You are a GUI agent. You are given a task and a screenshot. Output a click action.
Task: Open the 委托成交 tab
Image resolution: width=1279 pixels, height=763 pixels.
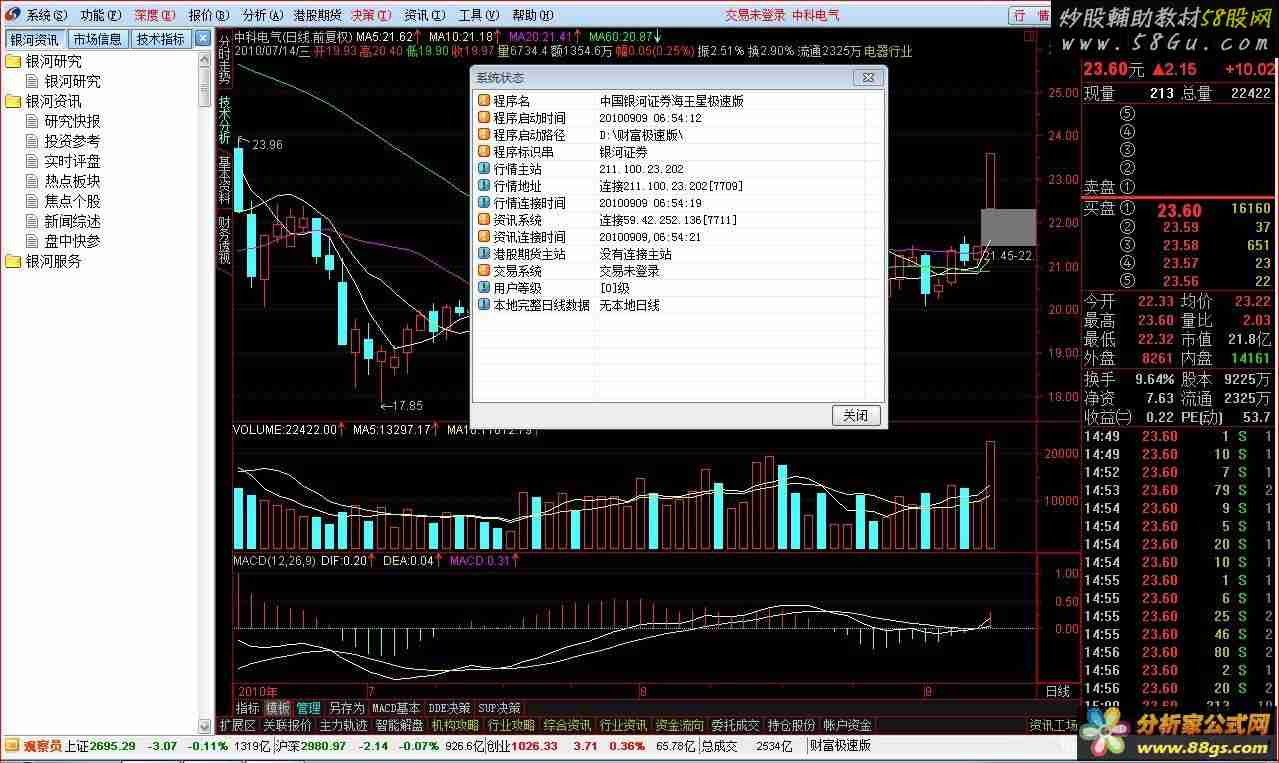click(735, 725)
